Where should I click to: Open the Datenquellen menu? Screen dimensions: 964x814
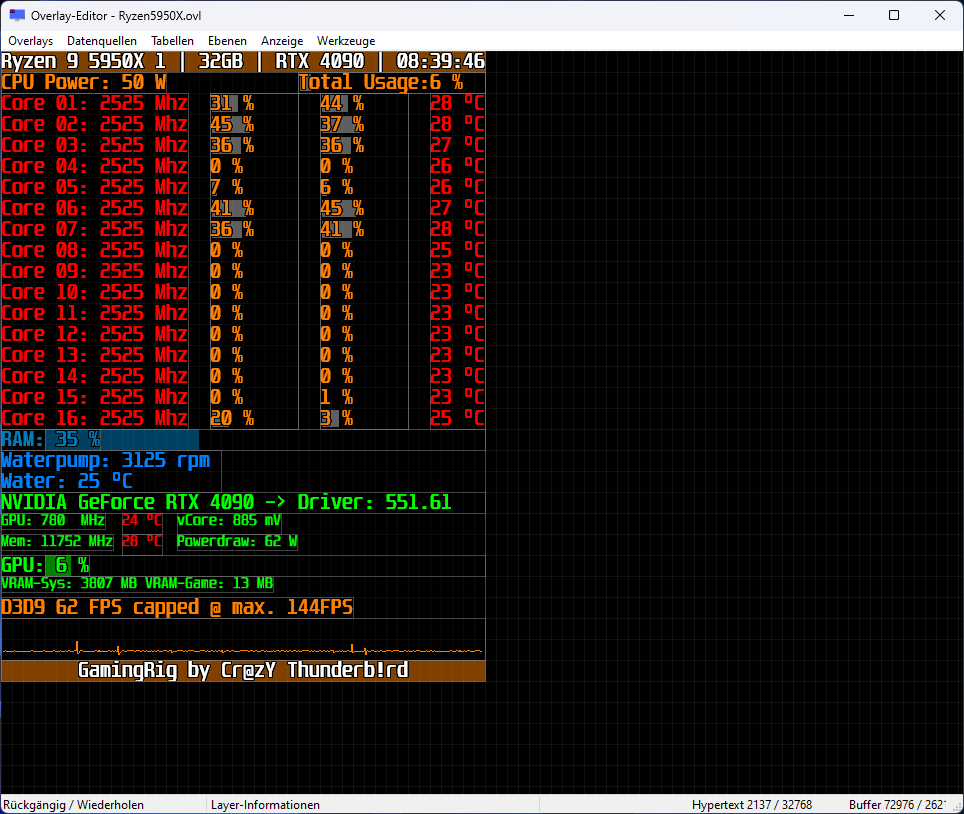point(101,41)
